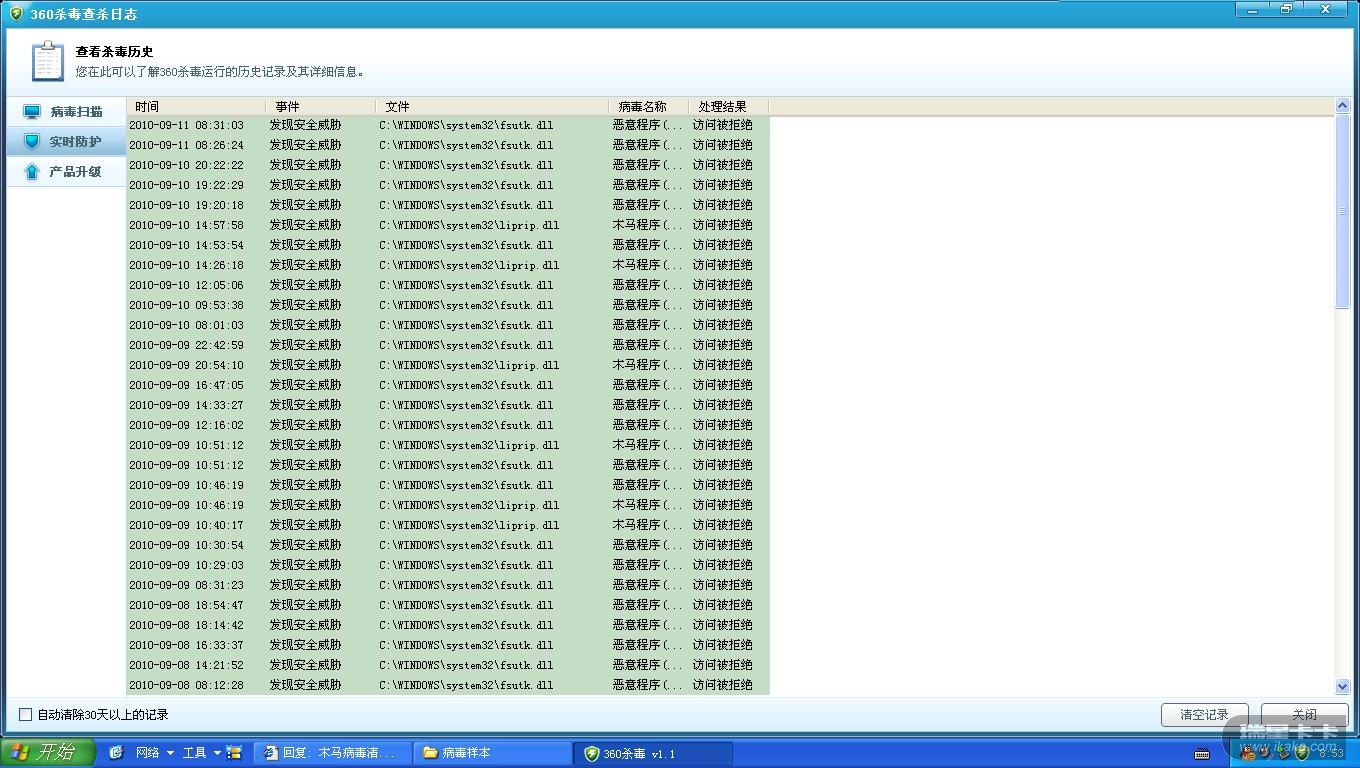
Task: Select the log row dated 2010-09-09 12:16:02
Action: point(448,425)
